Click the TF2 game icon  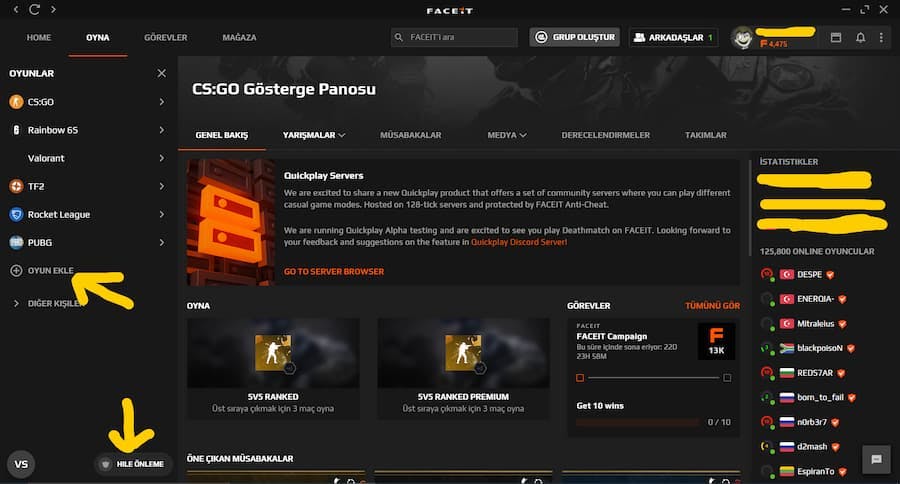[x=16, y=186]
